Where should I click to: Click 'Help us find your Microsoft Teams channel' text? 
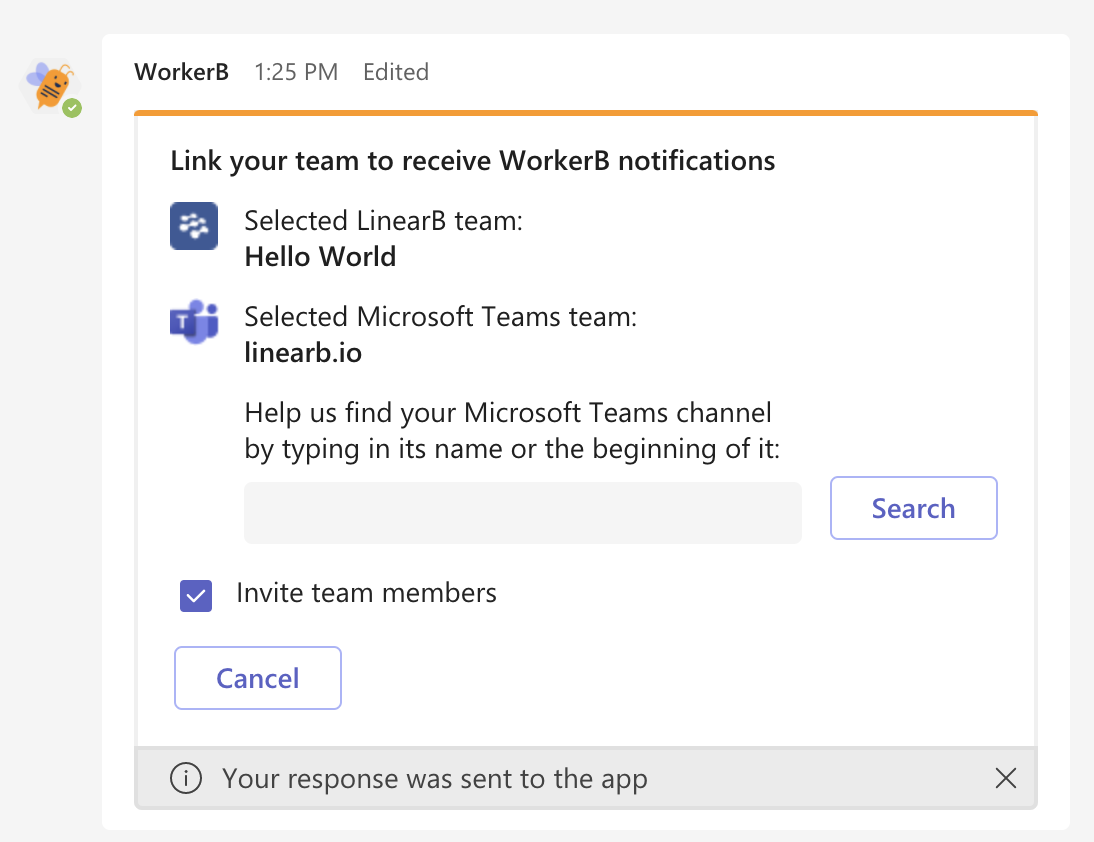click(508, 412)
